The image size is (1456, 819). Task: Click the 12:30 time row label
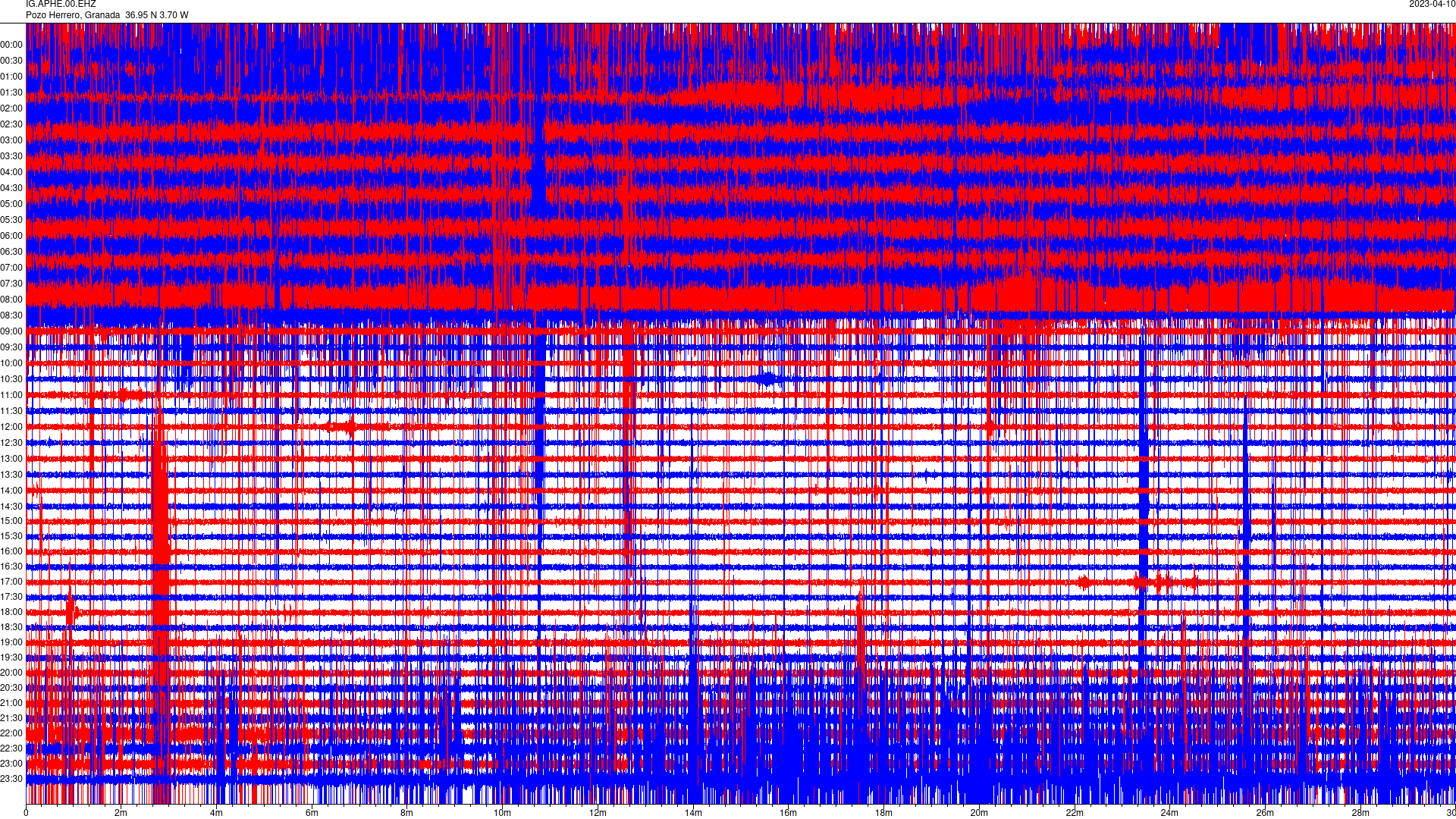(x=11, y=443)
